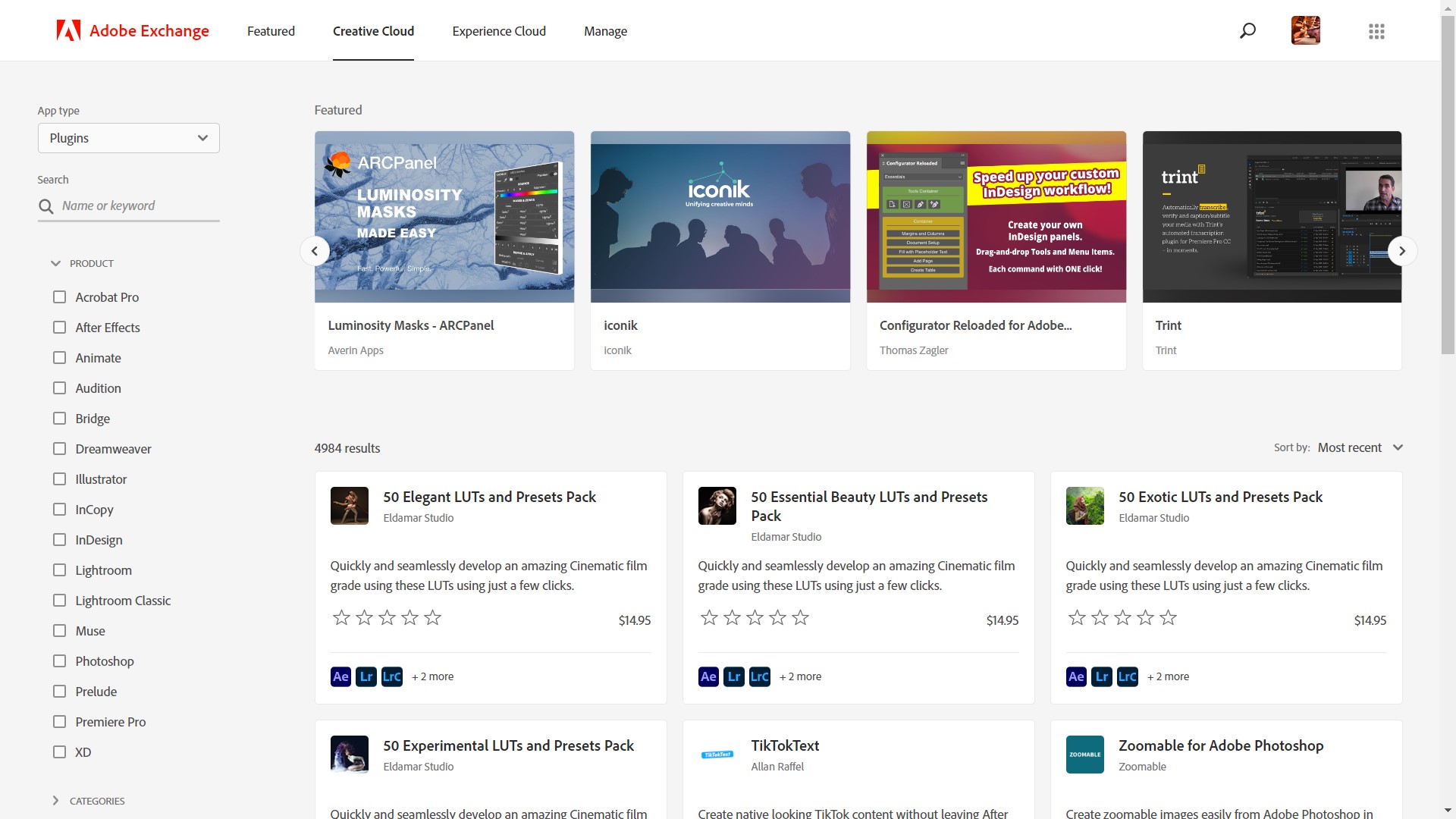Click Lightroom Classic badge on Elegant LUTs card
The image size is (1456, 819).
pos(392,676)
